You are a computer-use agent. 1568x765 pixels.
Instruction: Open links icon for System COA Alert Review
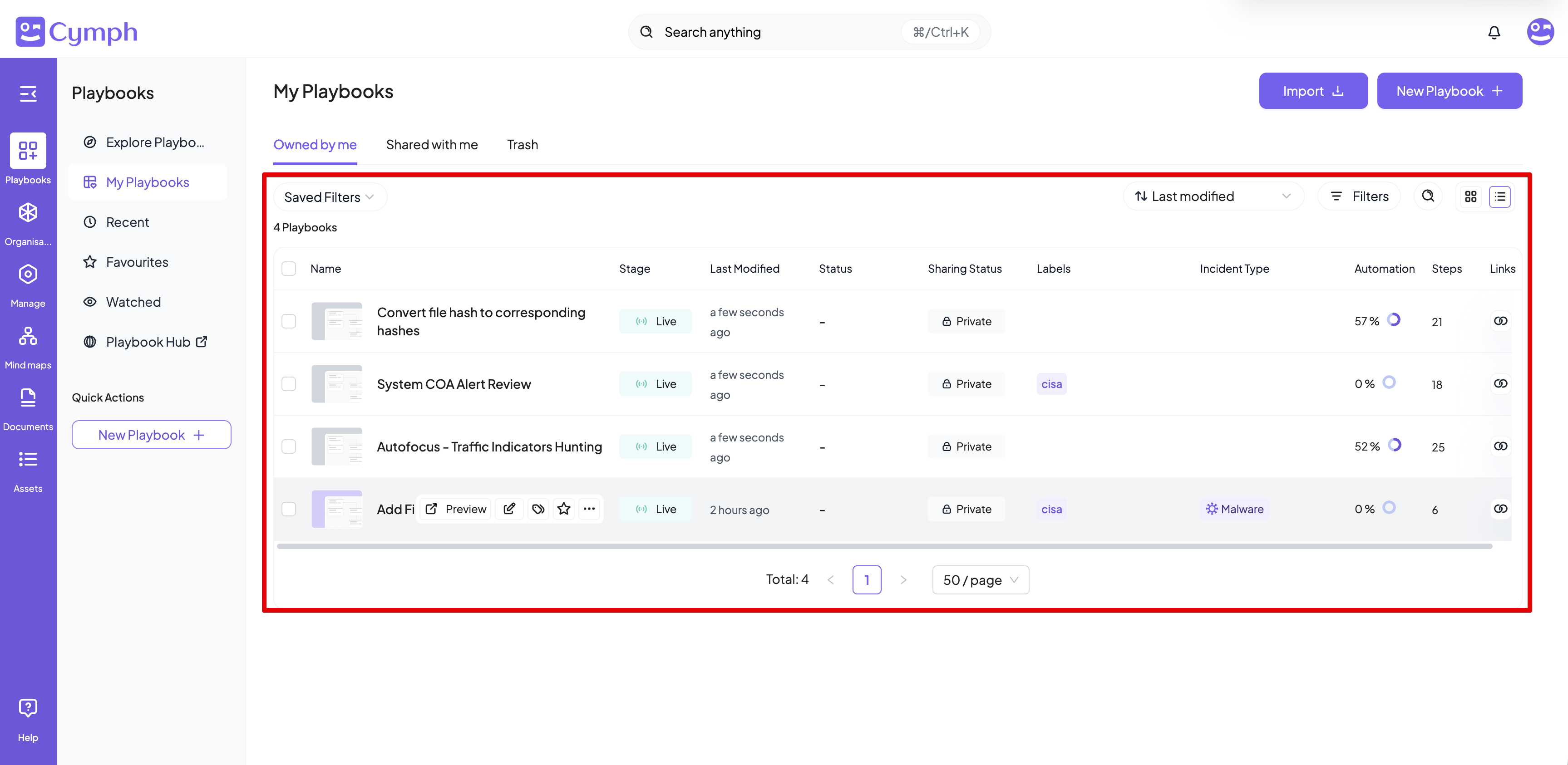click(1500, 383)
